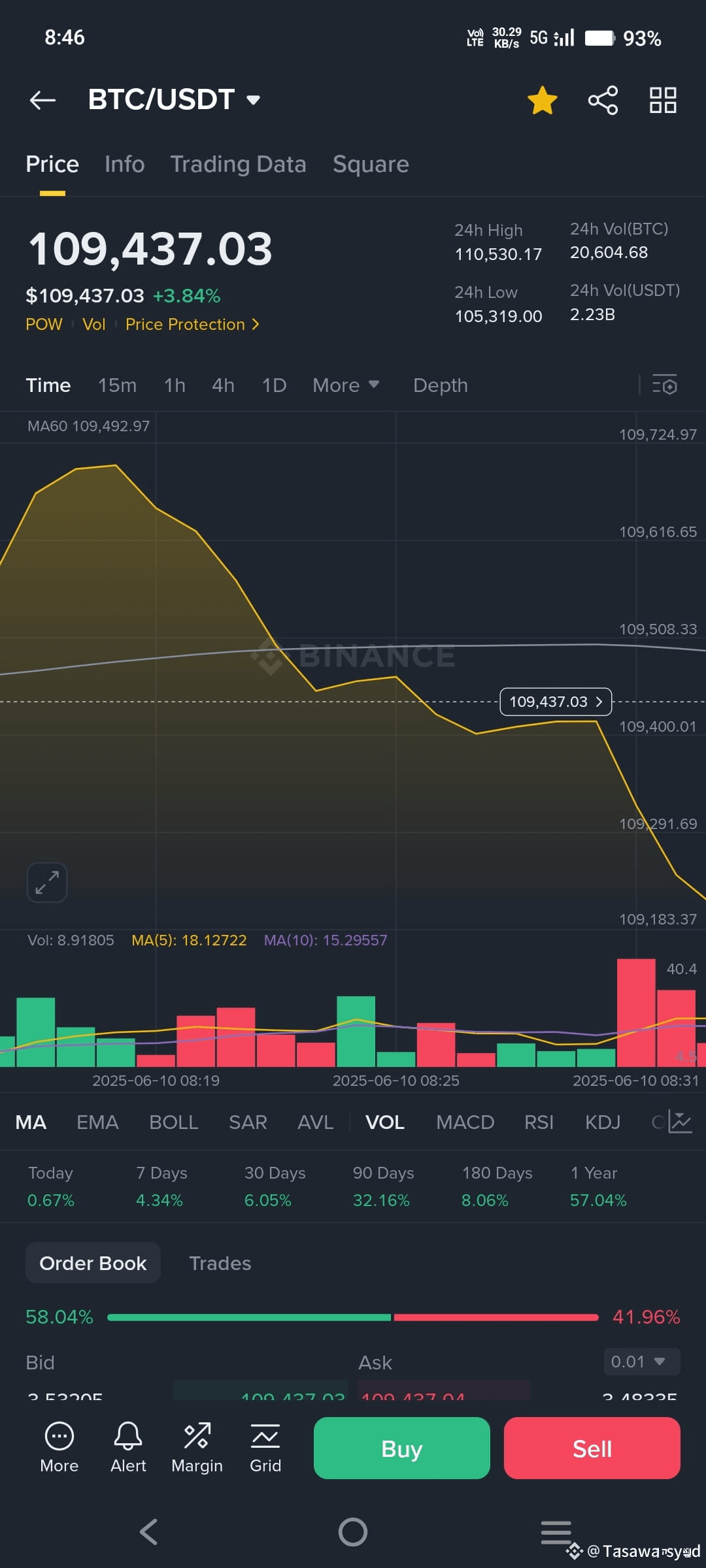Tap the 7 Days 4.34% performance value
706x1568 pixels.
coord(159,1200)
